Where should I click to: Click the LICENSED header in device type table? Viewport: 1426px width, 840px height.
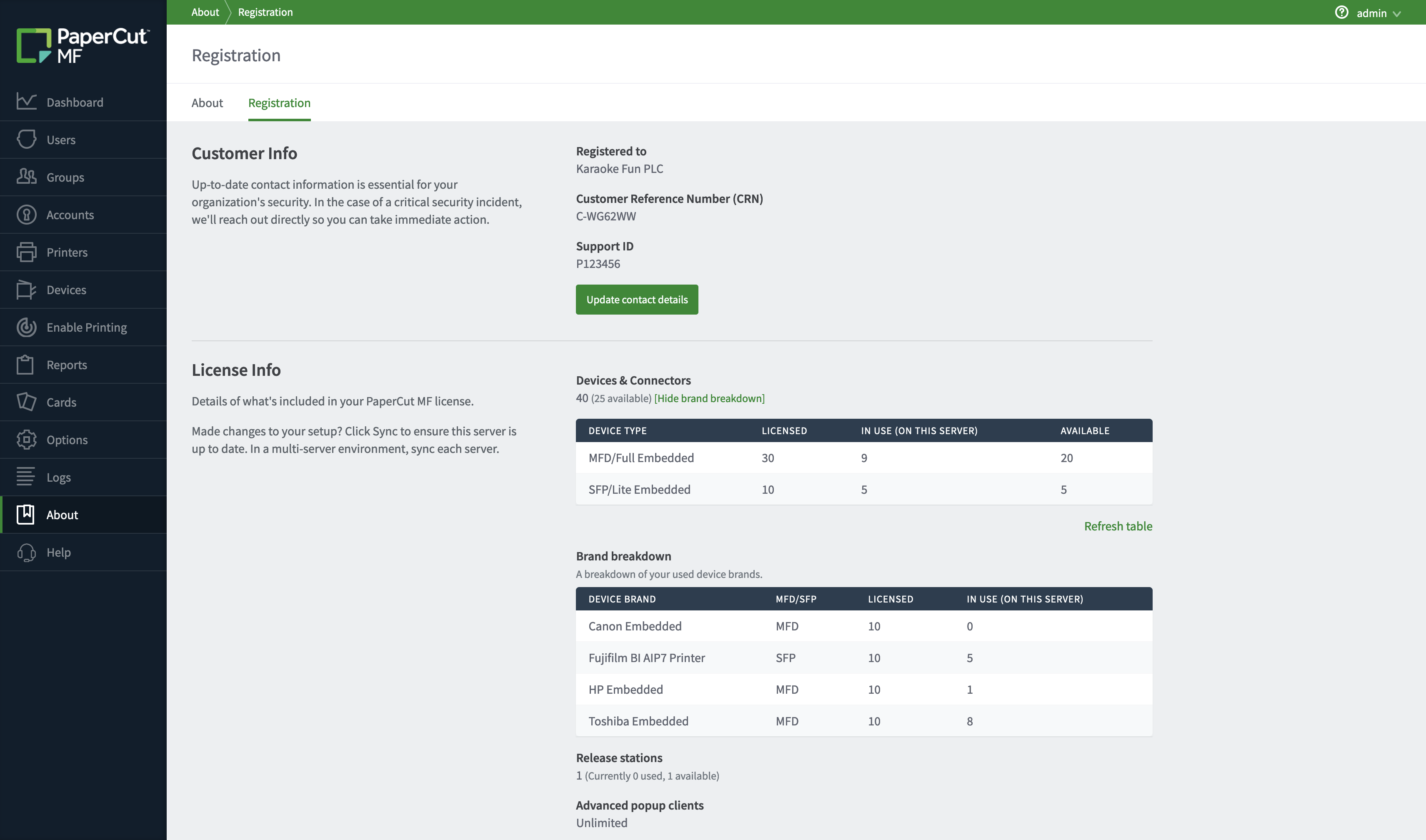click(x=784, y=430)
